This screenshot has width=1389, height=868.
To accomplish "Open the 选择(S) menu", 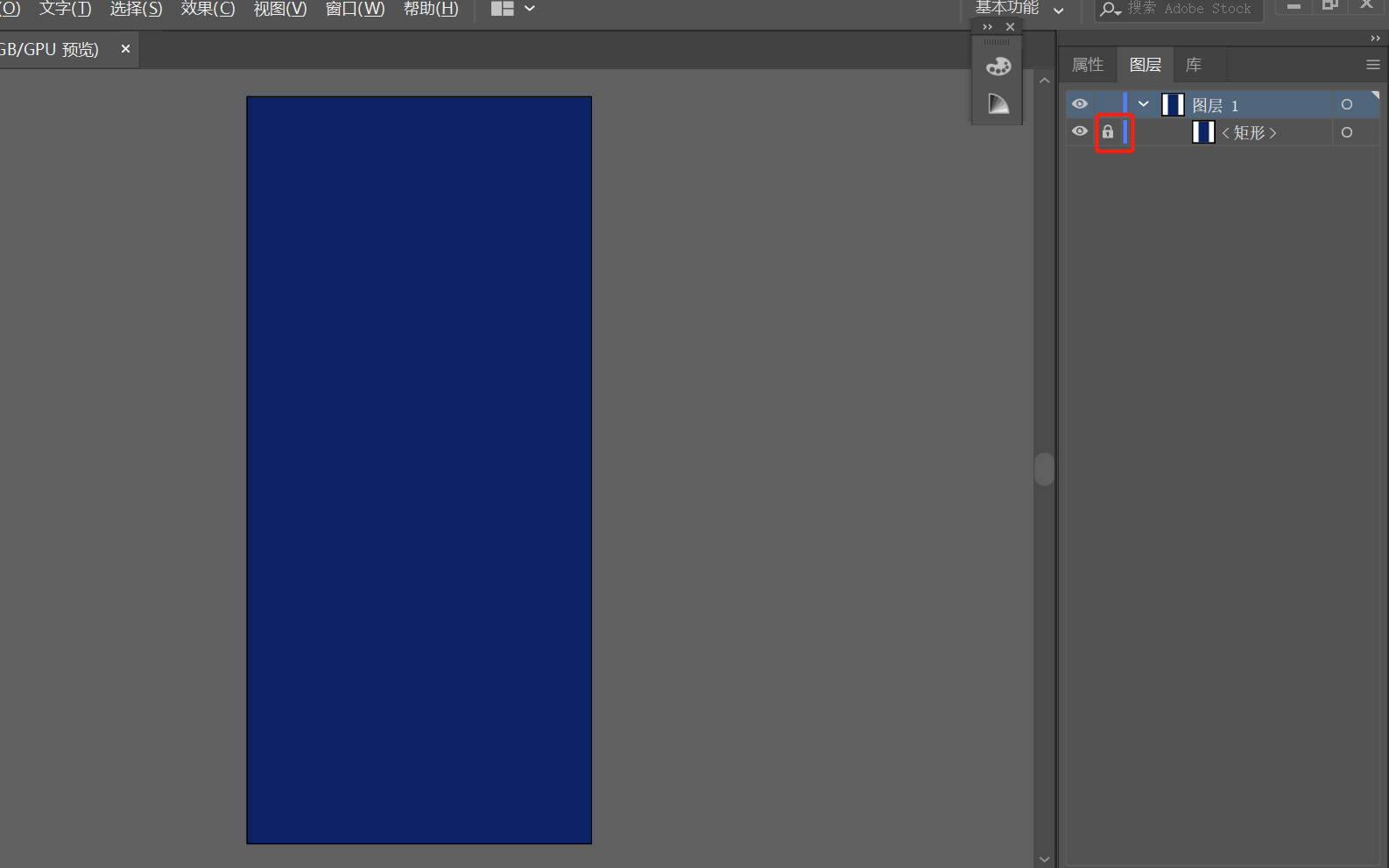I will point(136,9).
